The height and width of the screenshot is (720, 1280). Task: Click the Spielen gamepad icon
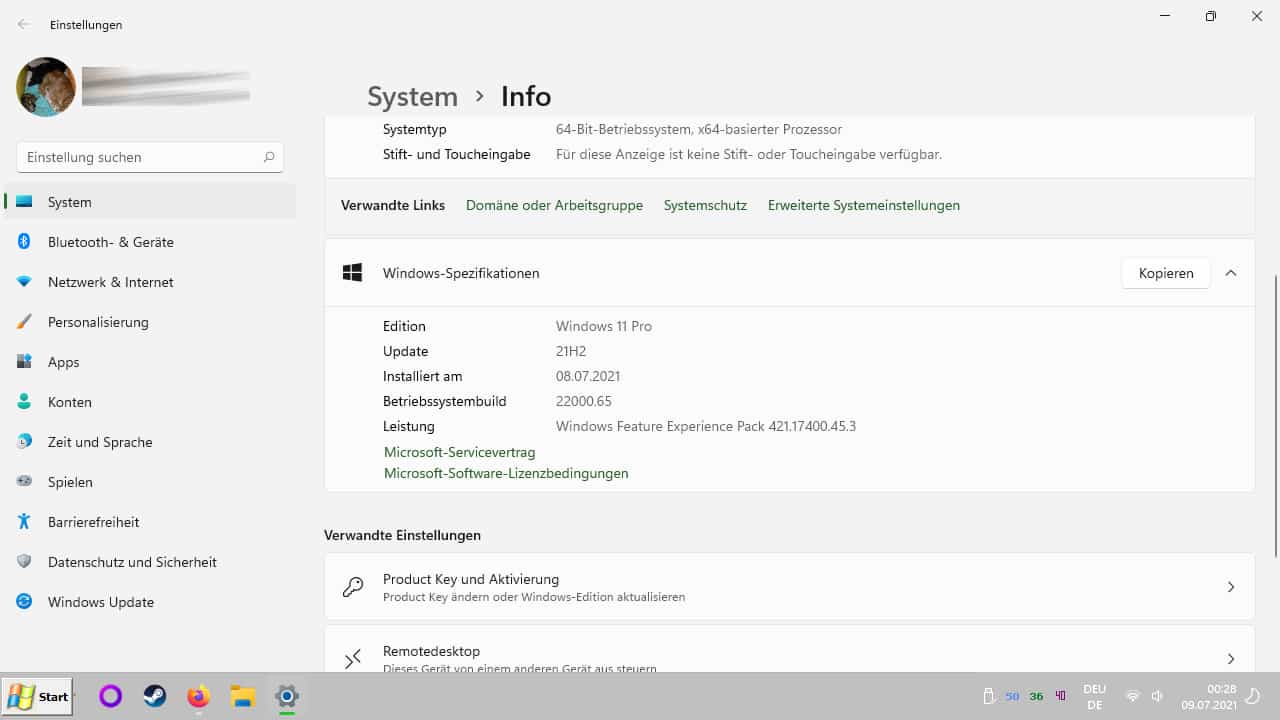pos(25,482)
